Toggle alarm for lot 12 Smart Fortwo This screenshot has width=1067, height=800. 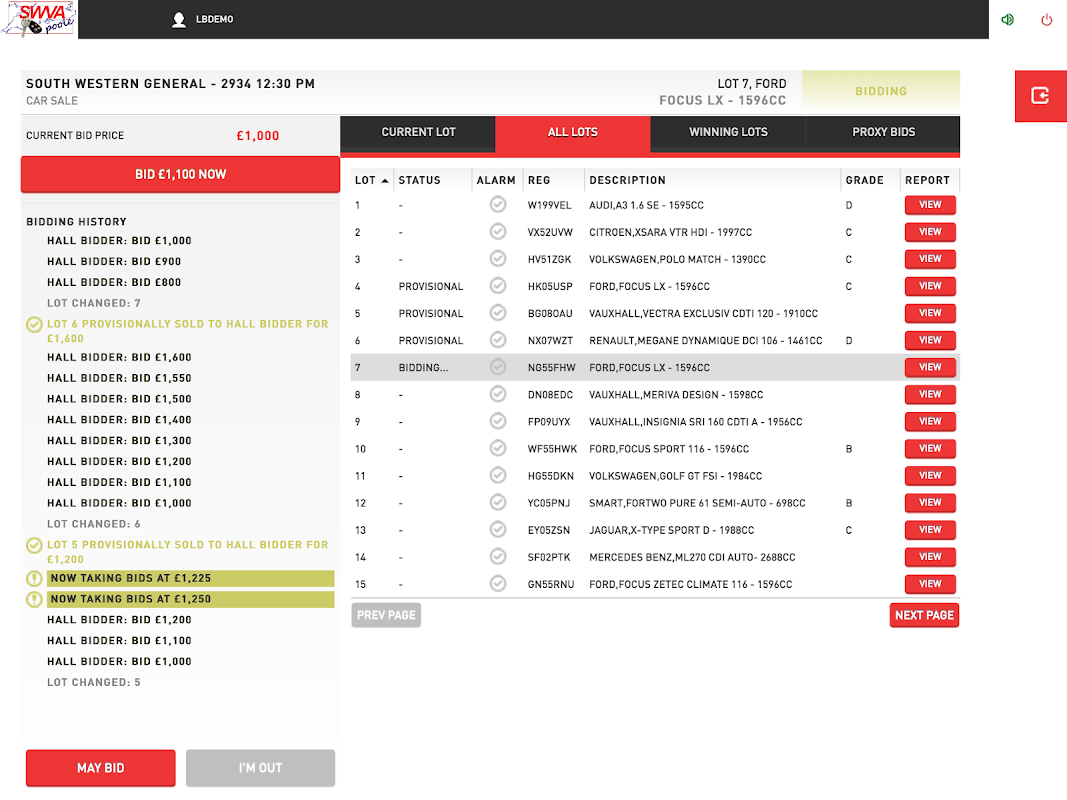[498, 503]
